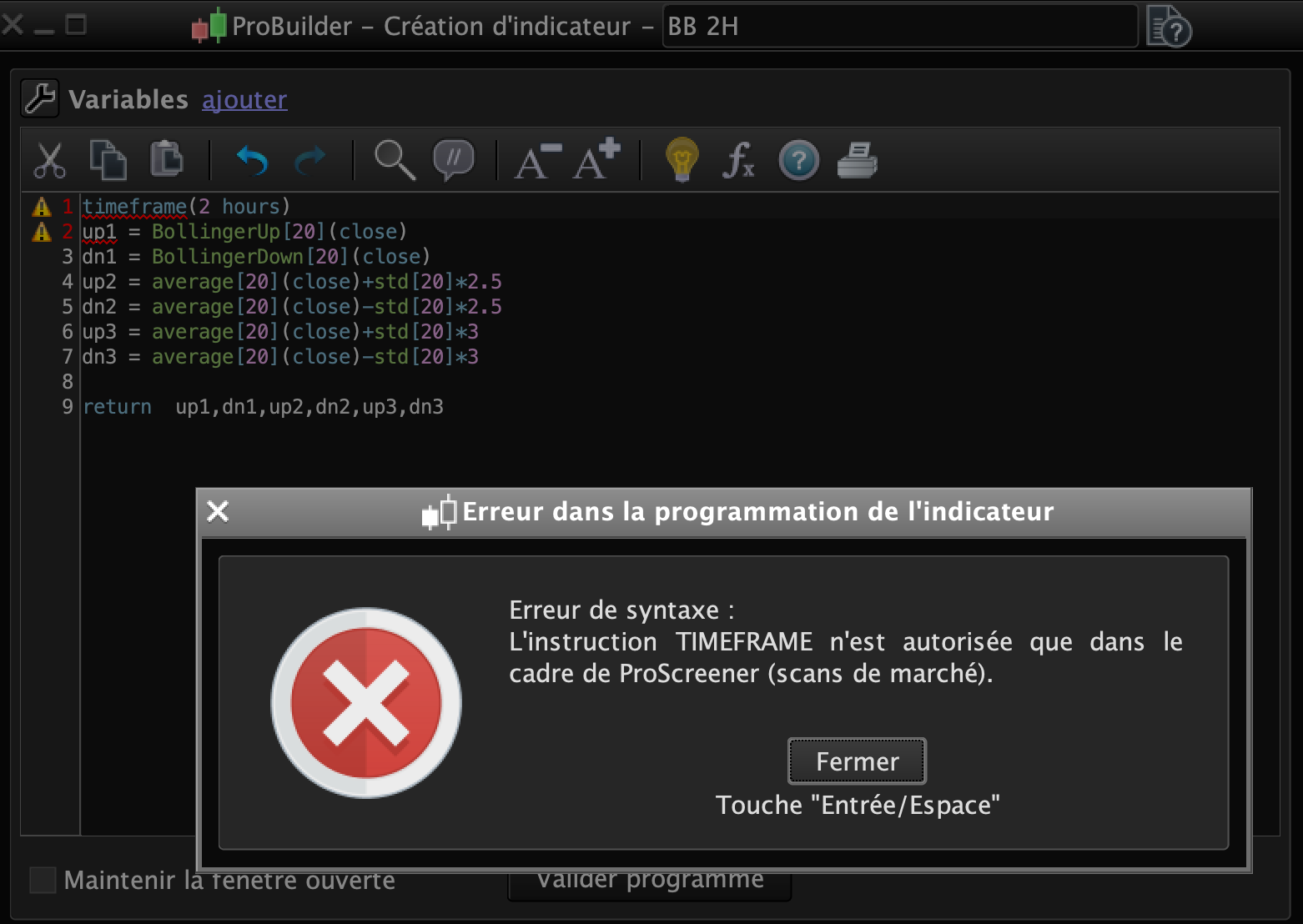This screenshot has width=1303, height=924.
Task: Close the error dialog with X
Action: click(x=218, y=511)
